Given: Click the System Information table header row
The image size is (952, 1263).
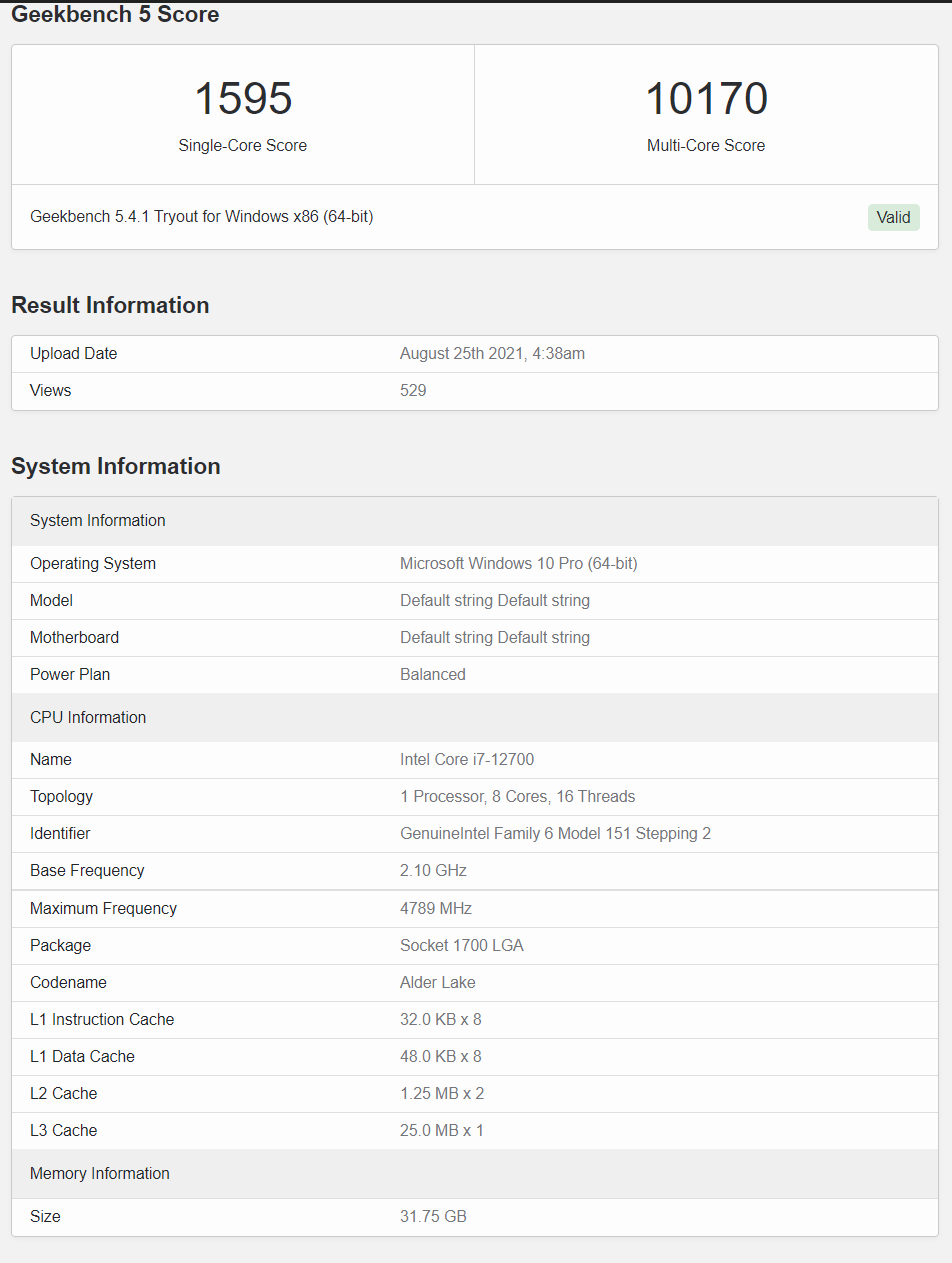Looking at the screenshot, I should (475, 520).
